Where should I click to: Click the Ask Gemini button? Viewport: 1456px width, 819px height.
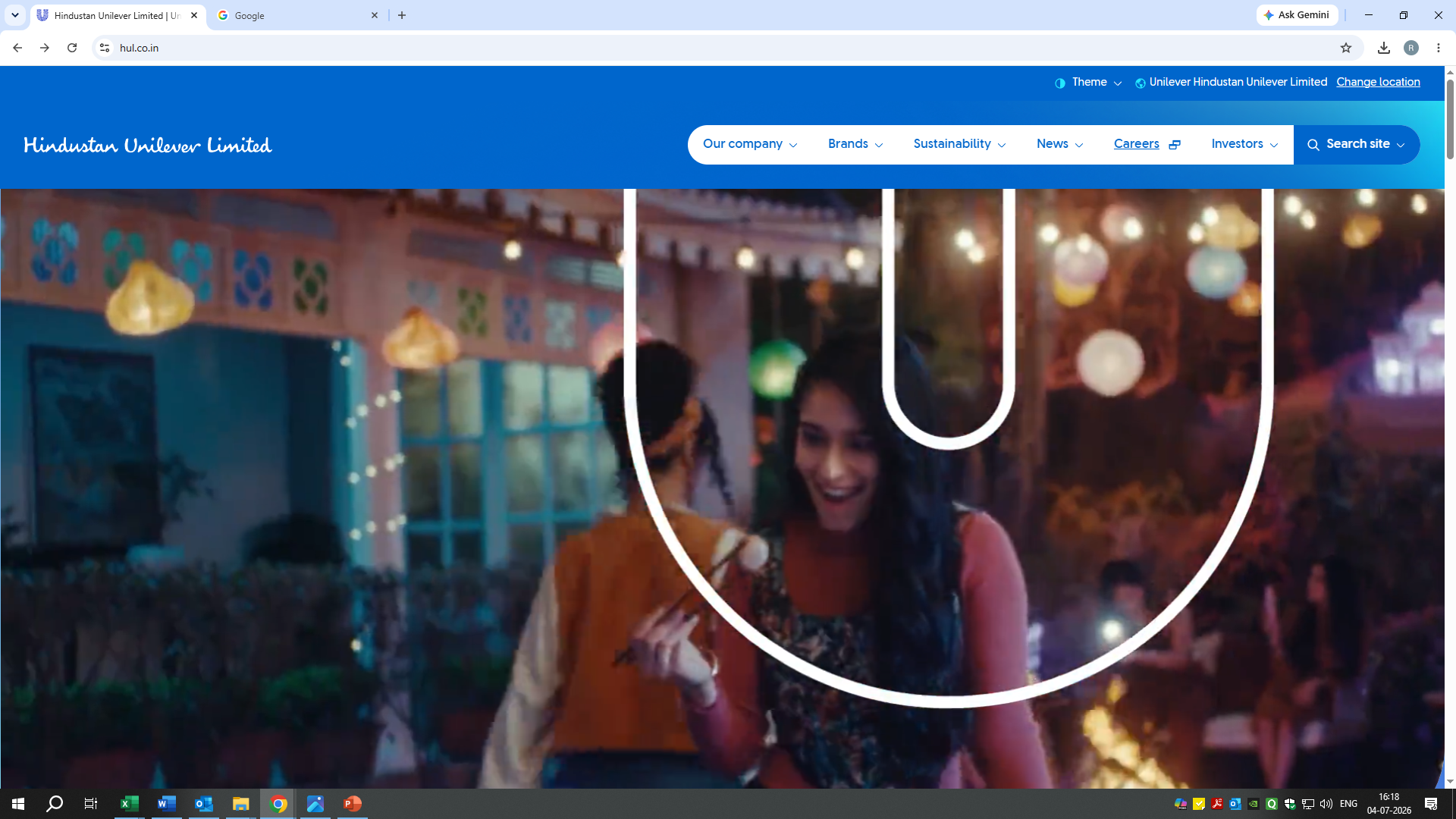(1297, 15)
